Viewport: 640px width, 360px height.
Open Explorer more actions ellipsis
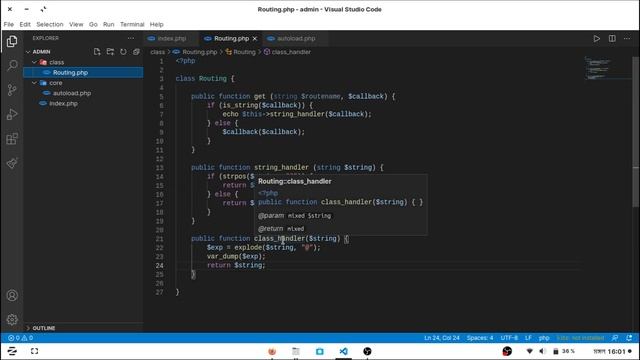click(x=131, y=38)
